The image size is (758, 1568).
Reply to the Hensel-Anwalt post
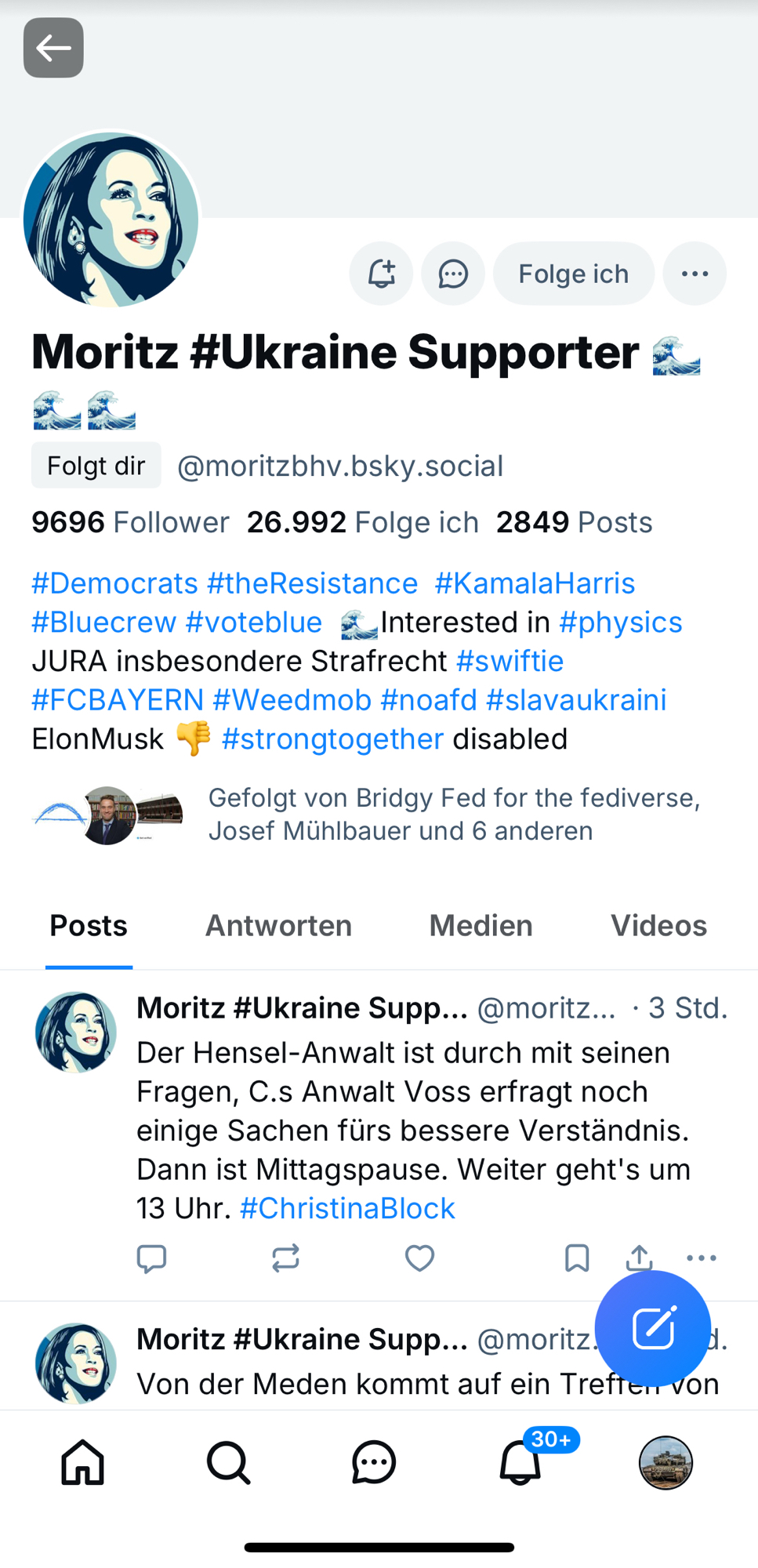(151, 1258)
